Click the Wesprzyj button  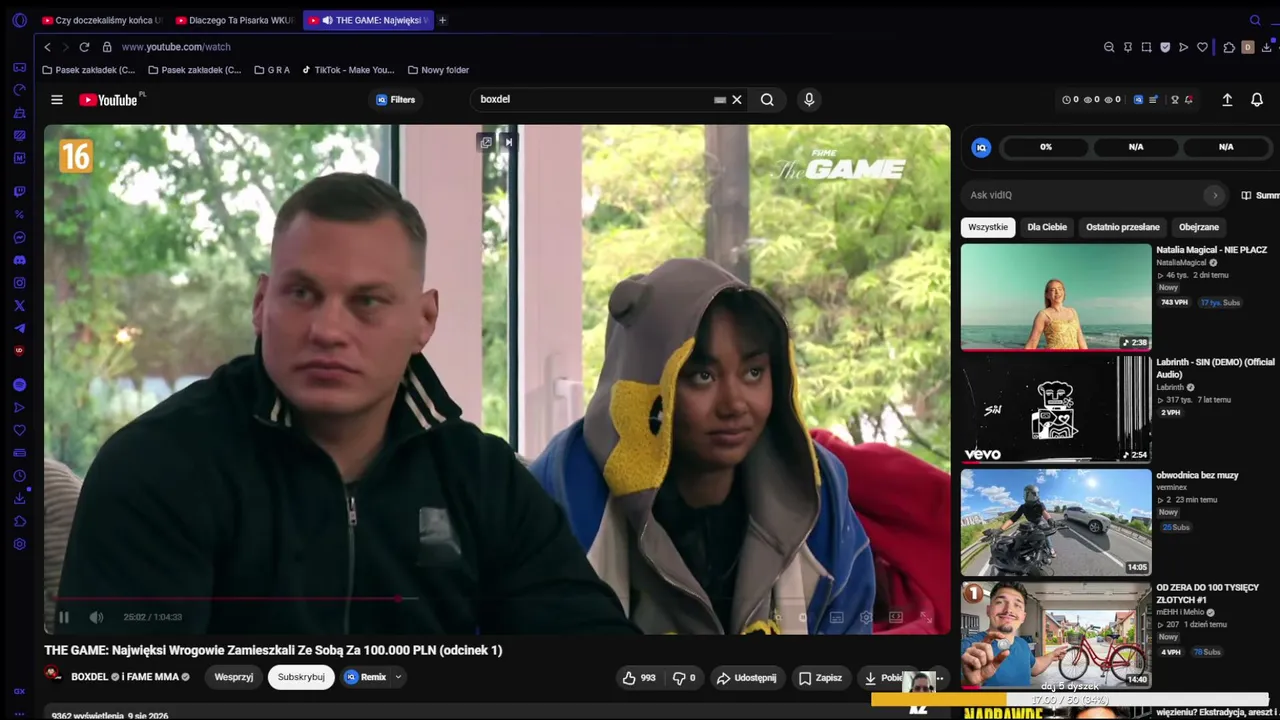pos(234,677)
